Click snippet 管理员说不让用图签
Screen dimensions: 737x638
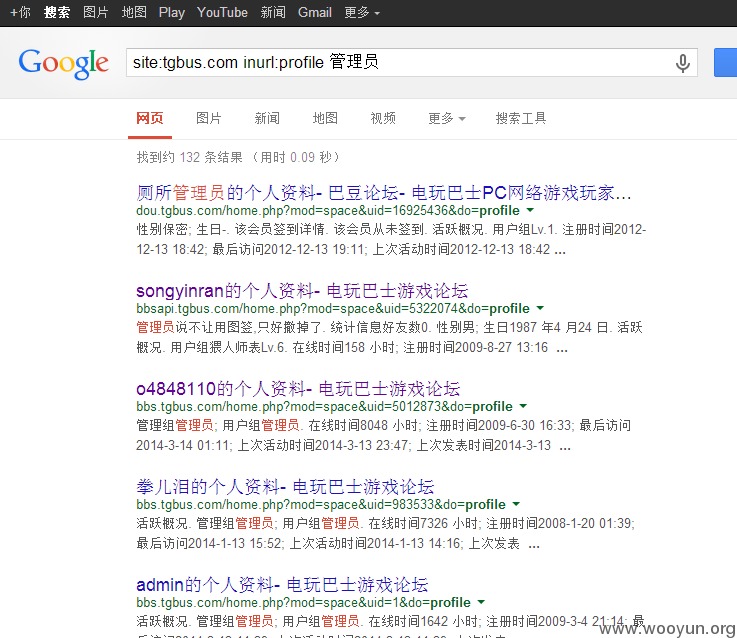point(389,337)
